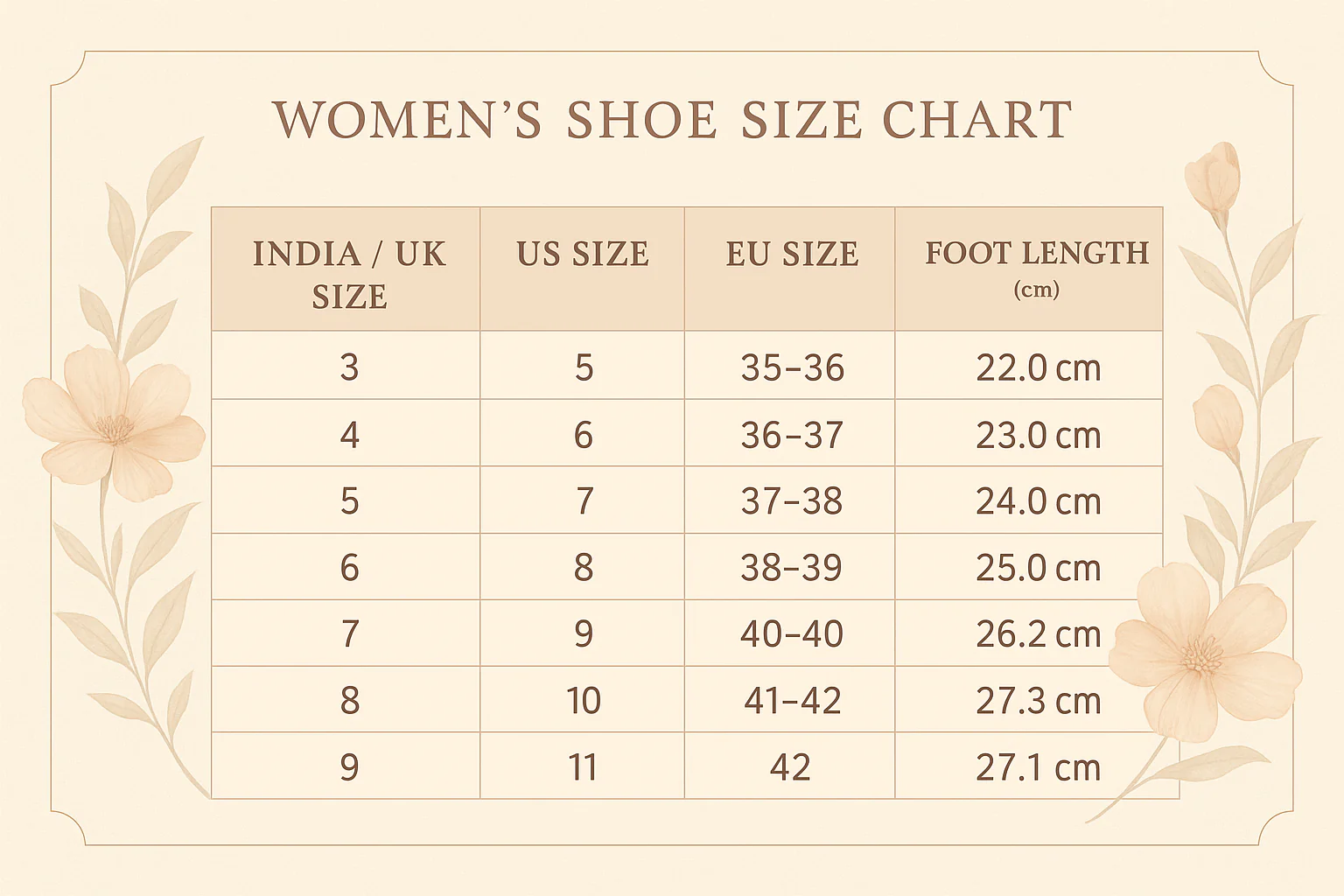Click India / UK size 3 cell
The height and width of the screenshot is (896, 1344).
(349, 368)
